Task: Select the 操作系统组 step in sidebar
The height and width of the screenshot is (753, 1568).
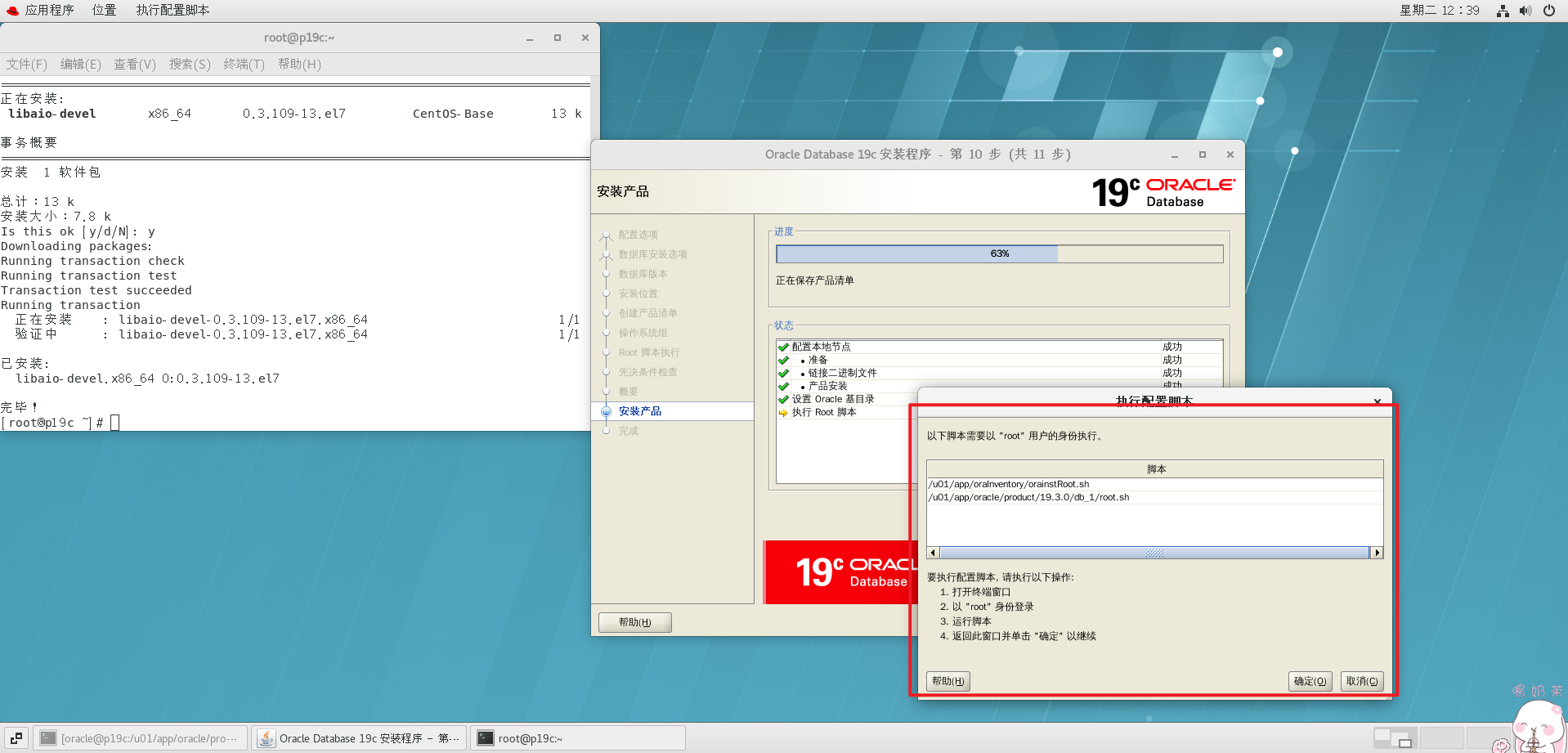Action: coord(643,333)
